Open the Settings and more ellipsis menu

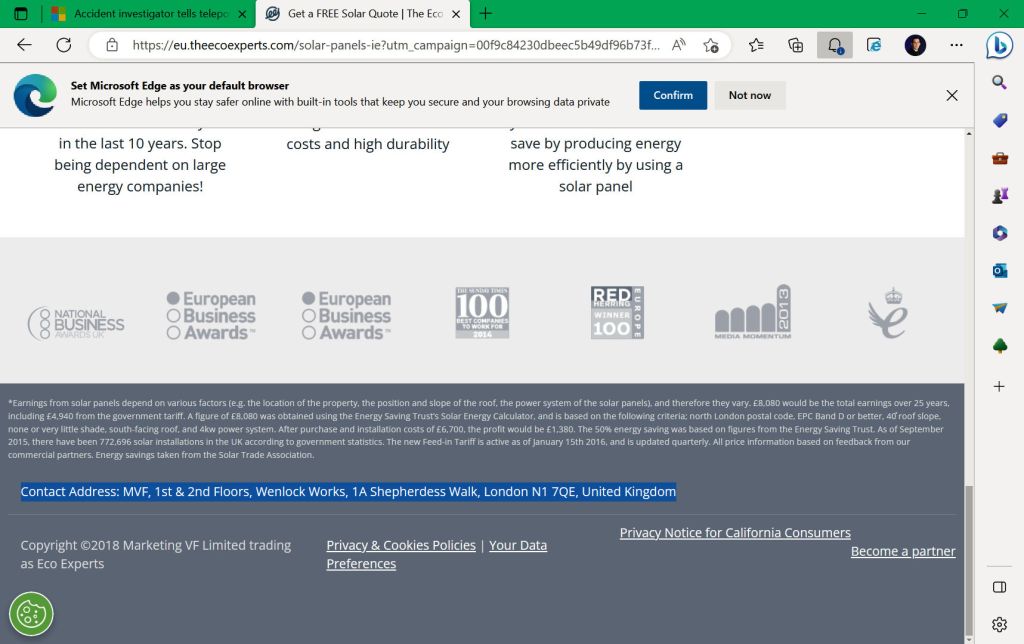(956, 45)
